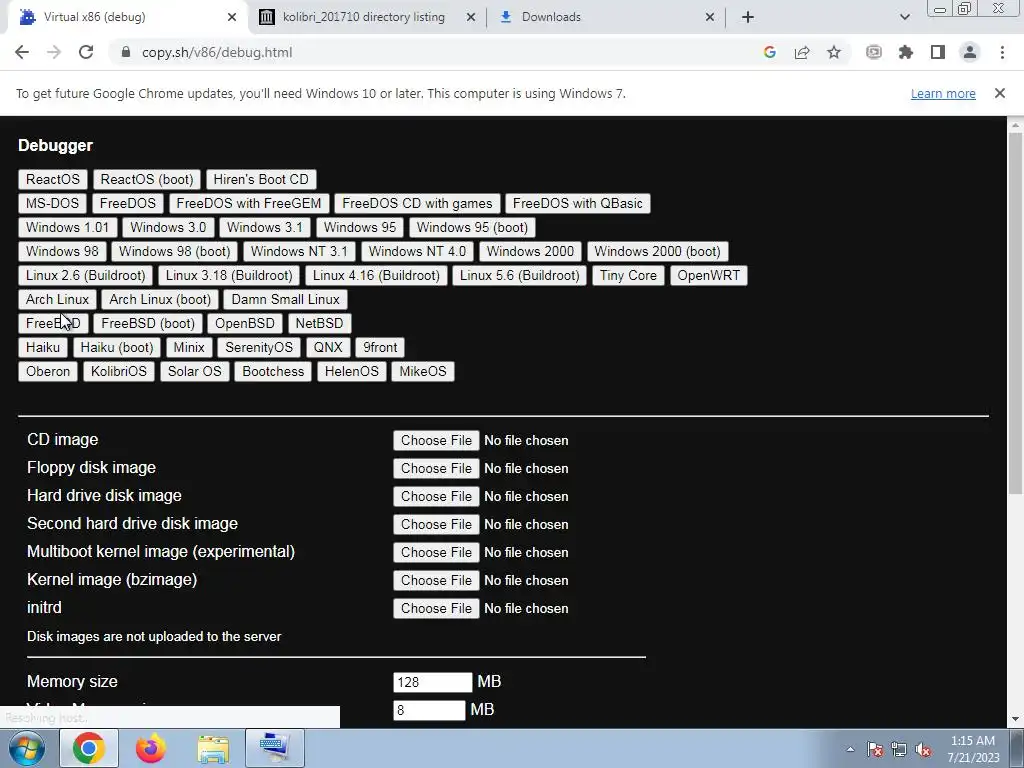Share this page via share icon
Image resolution: width=1024 pixels, height=768 pixels.
[x=802, y=52]
